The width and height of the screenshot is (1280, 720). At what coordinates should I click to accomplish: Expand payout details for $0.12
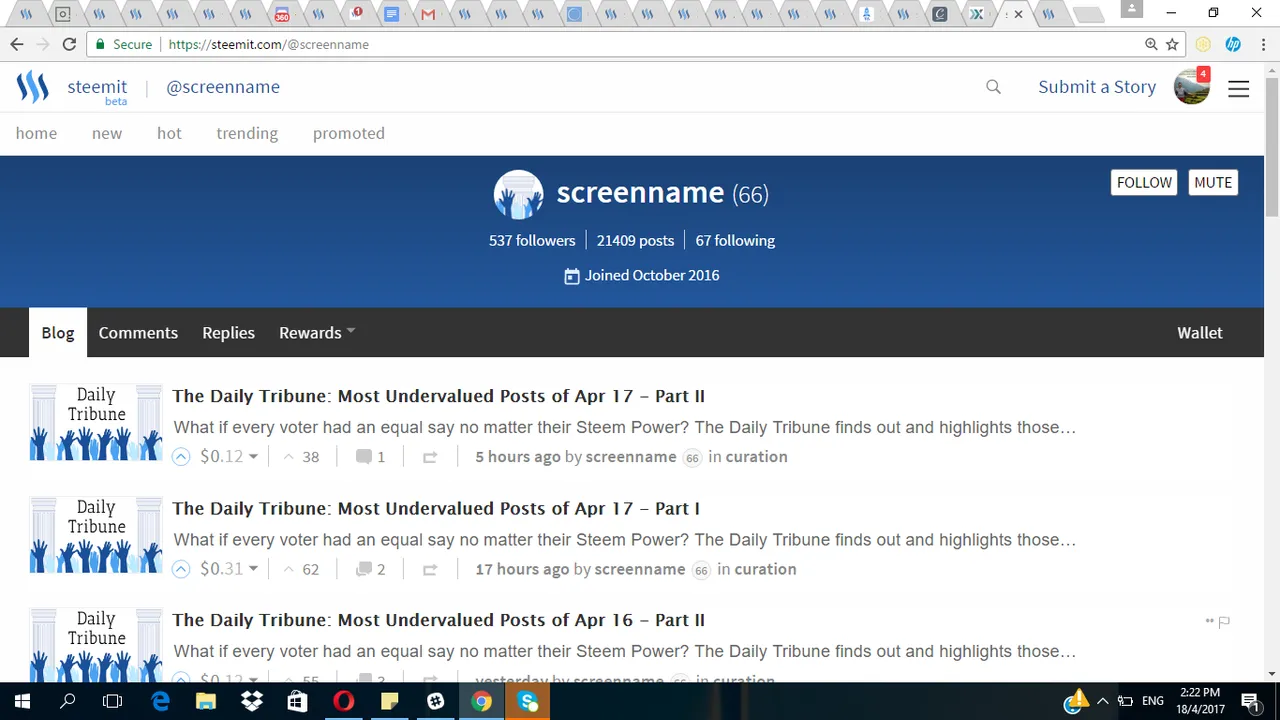[228, 456]
